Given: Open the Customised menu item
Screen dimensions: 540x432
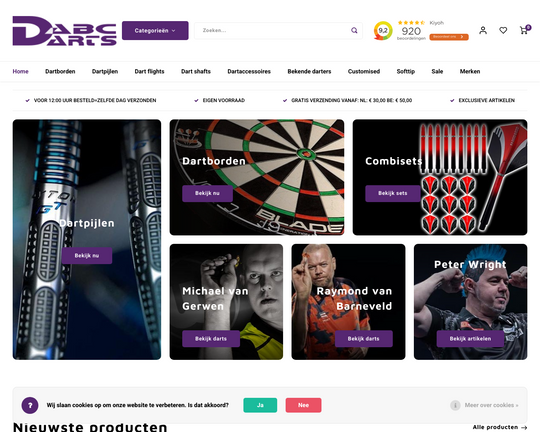Looking at the screenshot, I should coord(364,71).
